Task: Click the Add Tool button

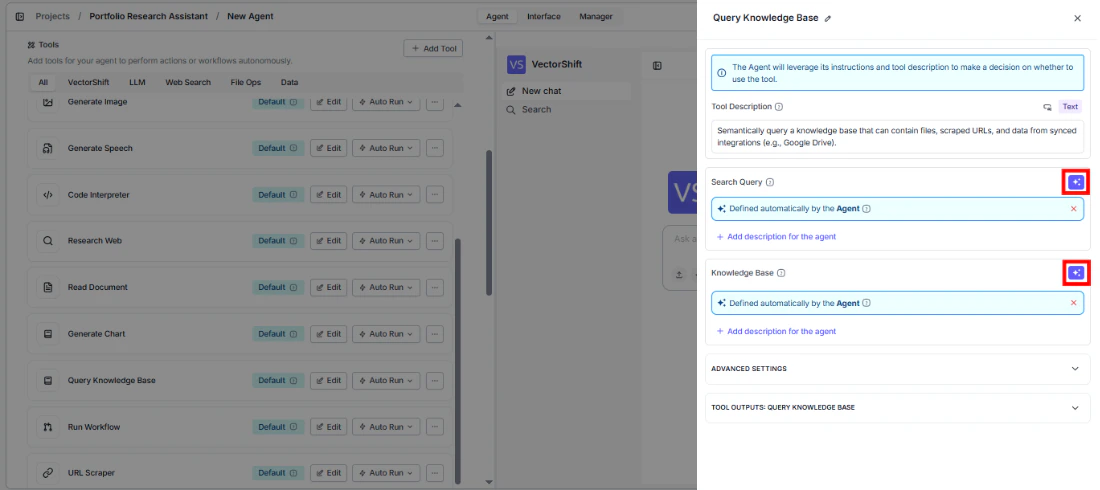Action: [x=434, y=48]
